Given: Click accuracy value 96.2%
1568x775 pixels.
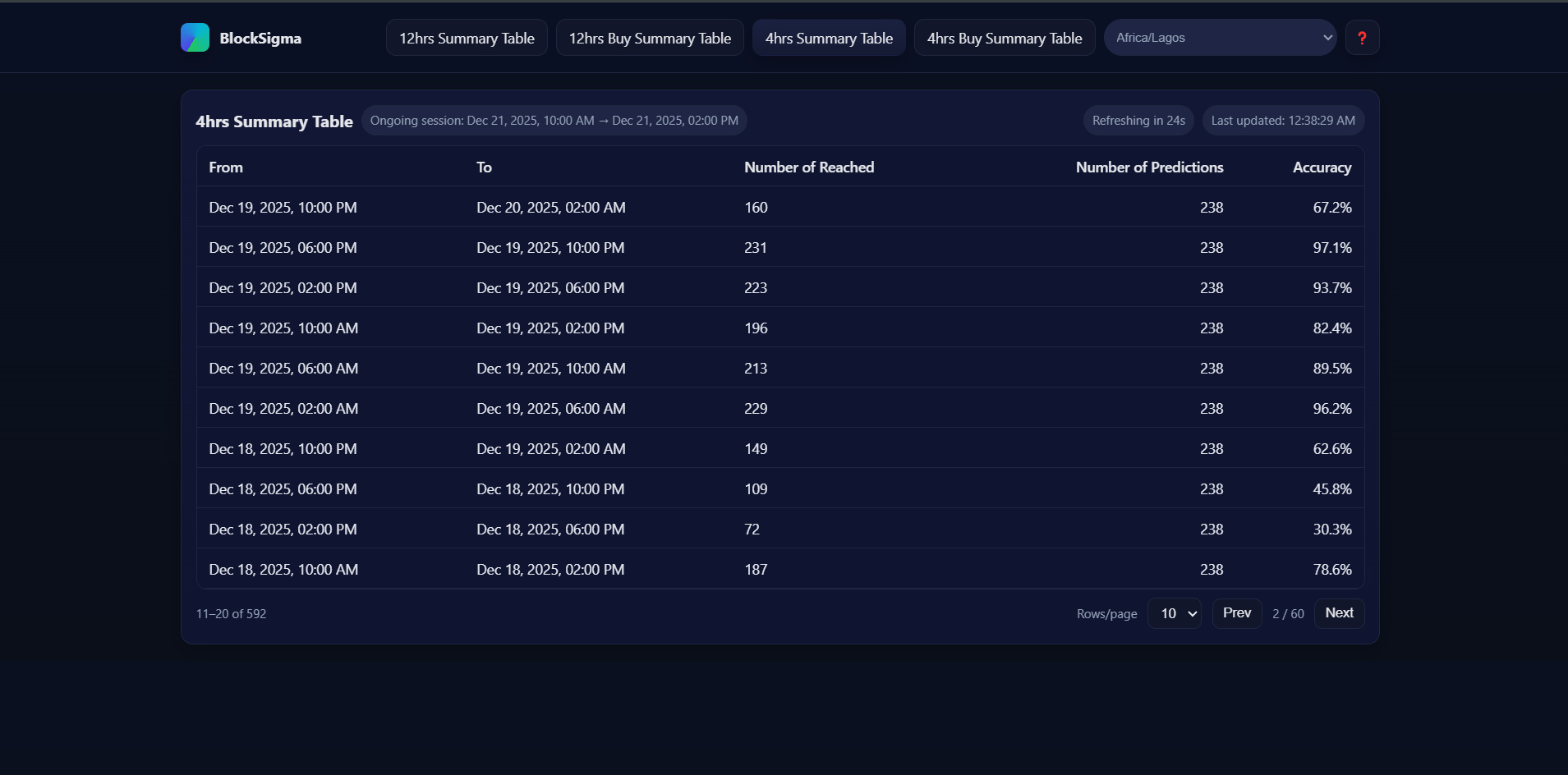Looking at the screenshot, I should coord(1332,409).
